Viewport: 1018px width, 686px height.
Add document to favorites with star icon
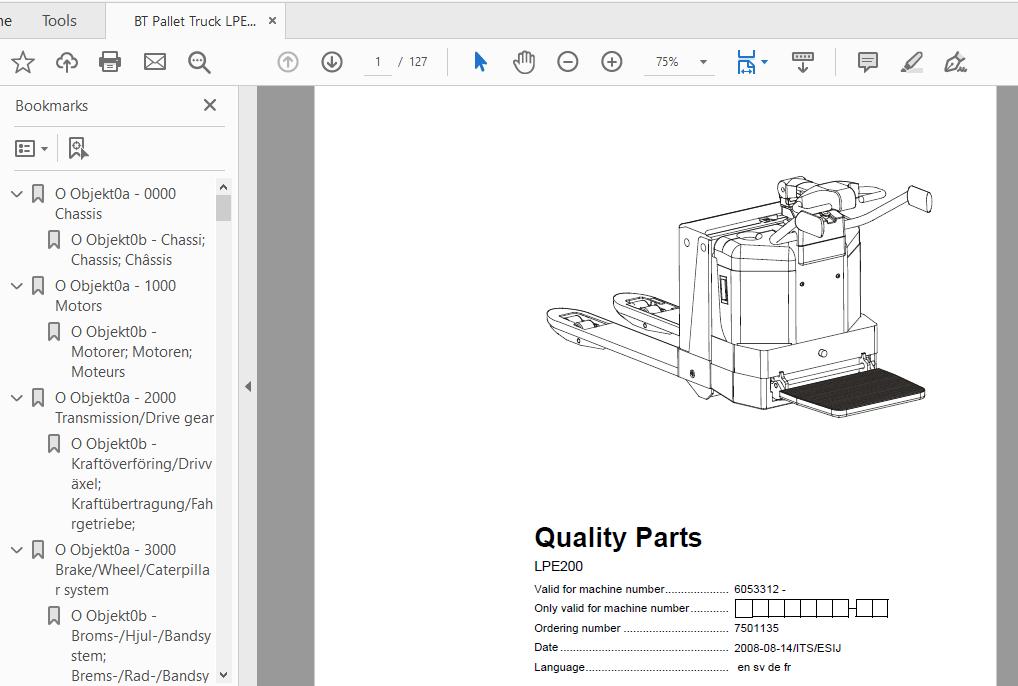[23, 62]
